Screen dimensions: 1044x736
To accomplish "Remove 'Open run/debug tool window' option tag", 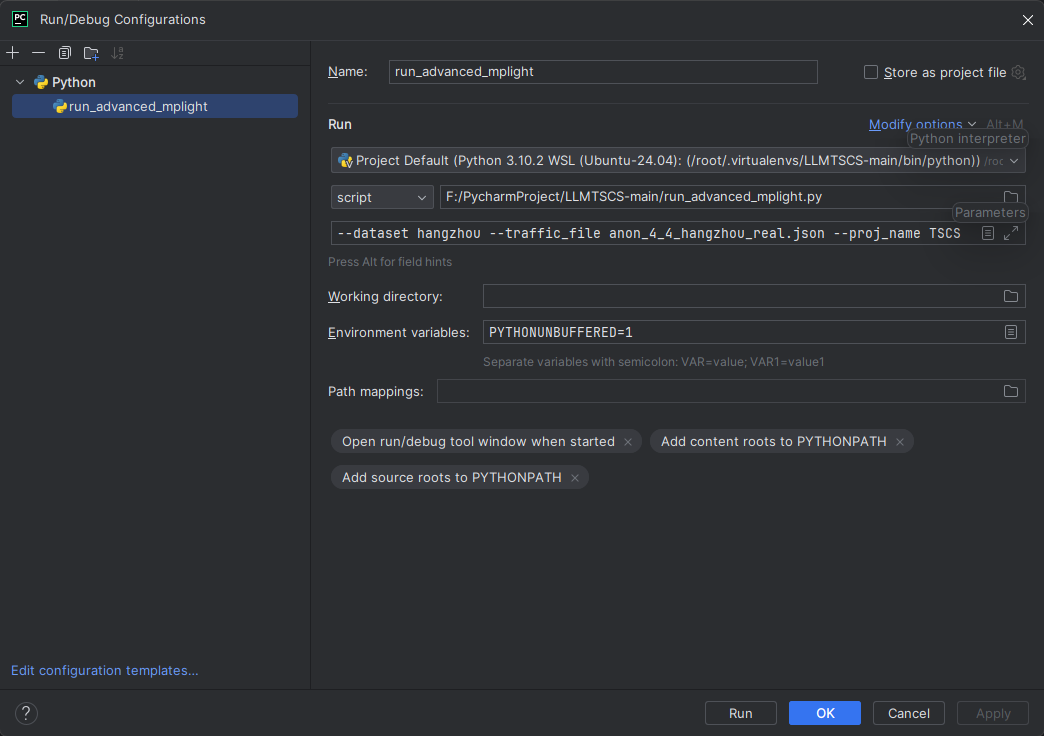I will tap(628, 442).
